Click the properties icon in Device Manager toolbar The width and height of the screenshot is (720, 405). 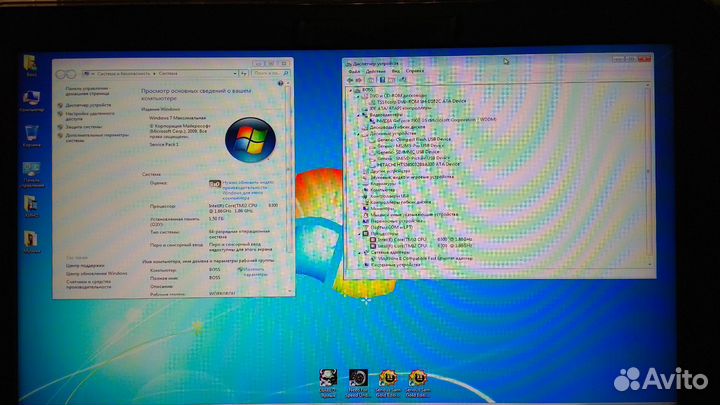pyautogui.click(x=371, y=80)
